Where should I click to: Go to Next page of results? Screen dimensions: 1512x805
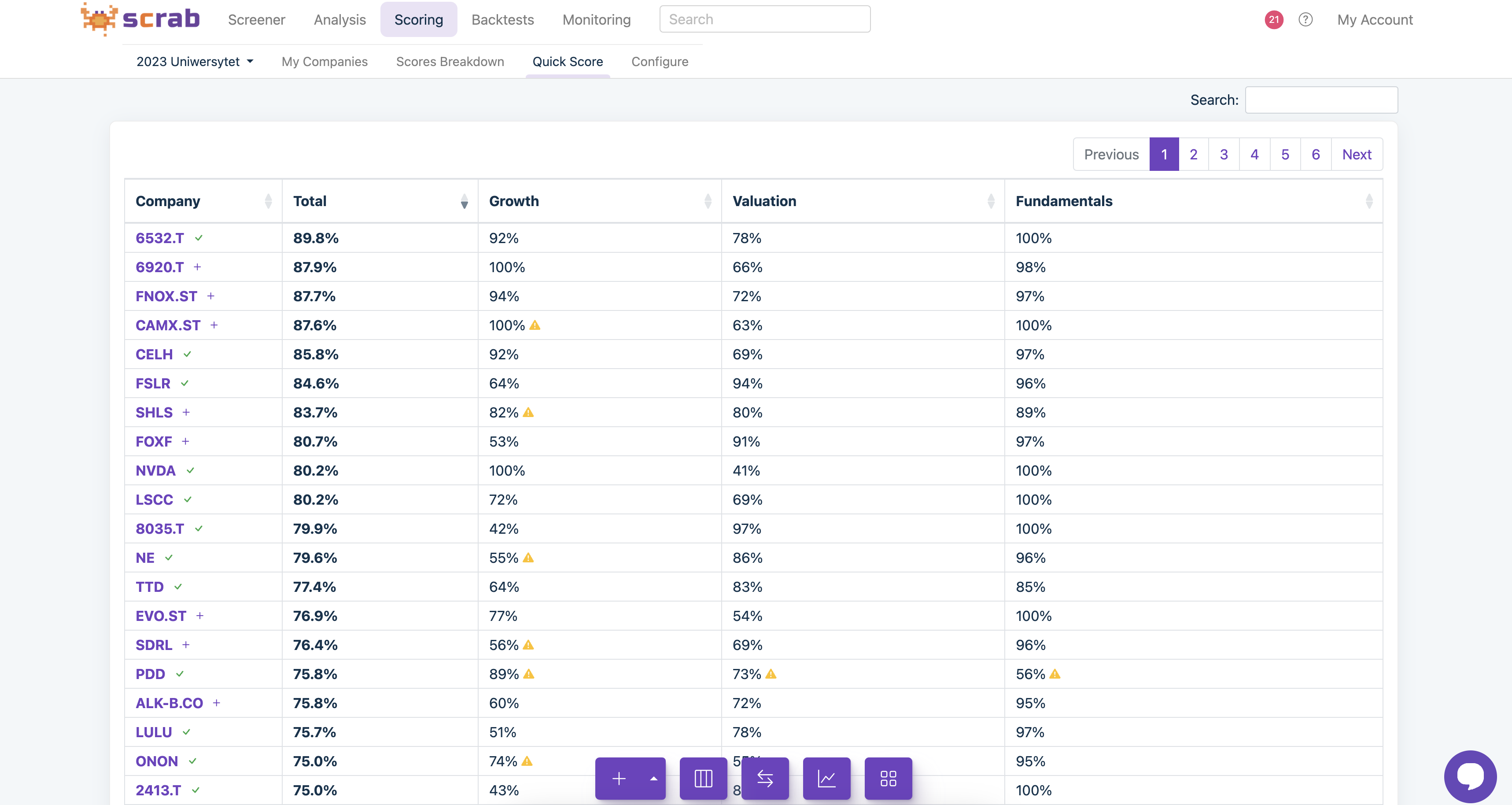coord(1357,155)
